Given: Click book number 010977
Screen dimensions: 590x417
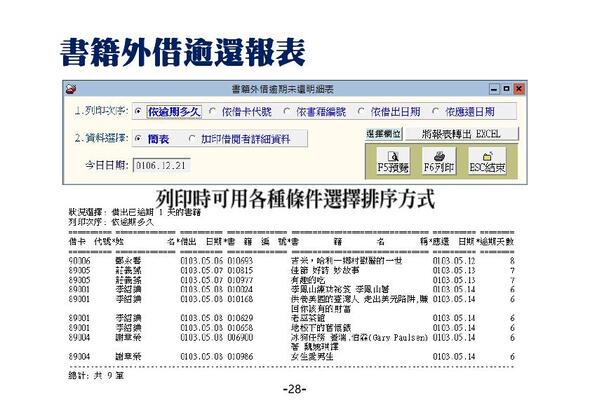Looking at the screenshot, I should (x=240, y=280).
